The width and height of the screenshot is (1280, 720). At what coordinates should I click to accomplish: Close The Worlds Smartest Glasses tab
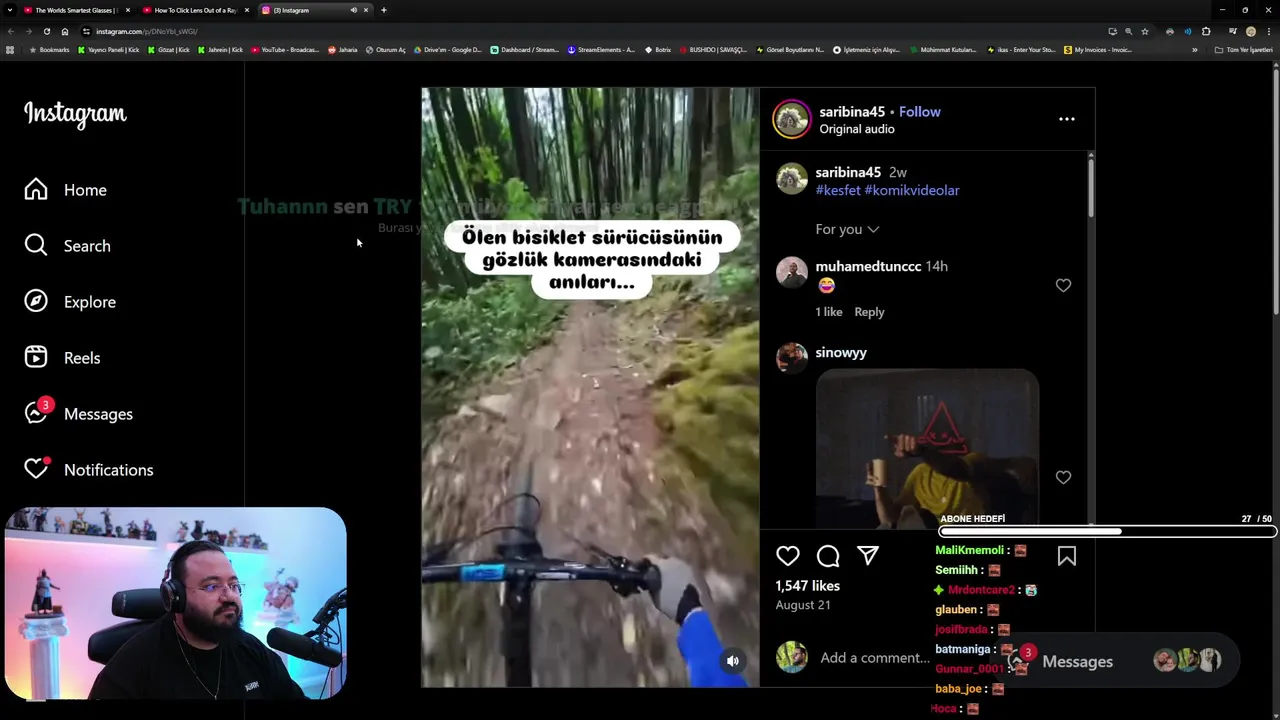point(128,10)
